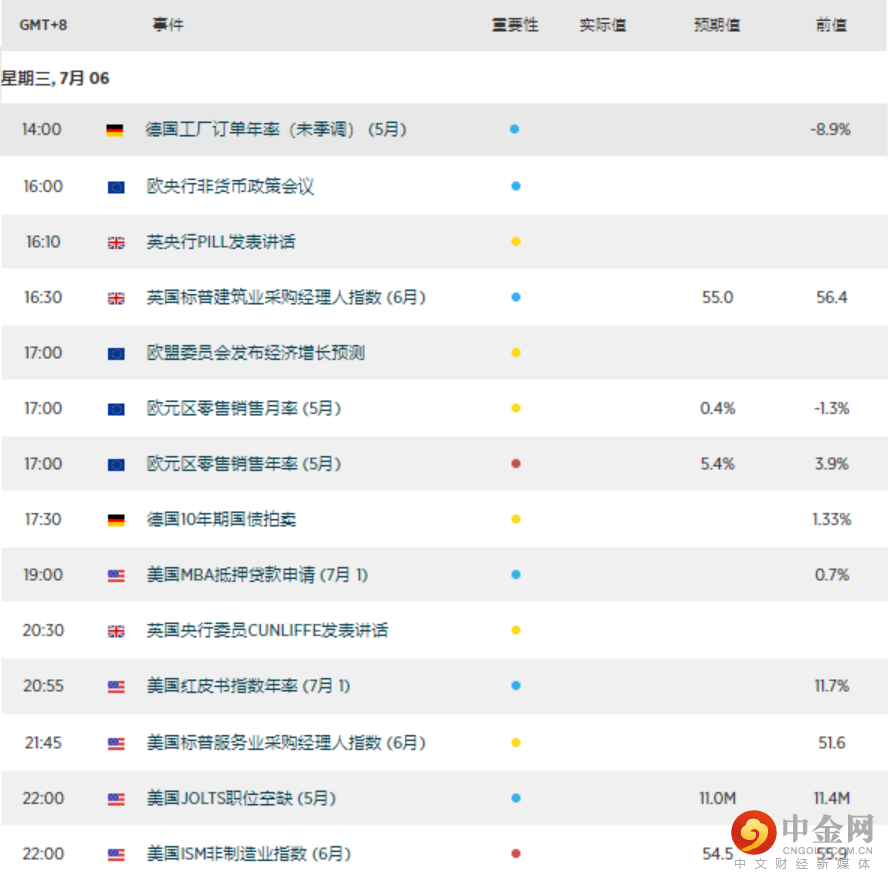888x882 pixels.
Task: Click the 前值 column header
Action: point(831,25)
